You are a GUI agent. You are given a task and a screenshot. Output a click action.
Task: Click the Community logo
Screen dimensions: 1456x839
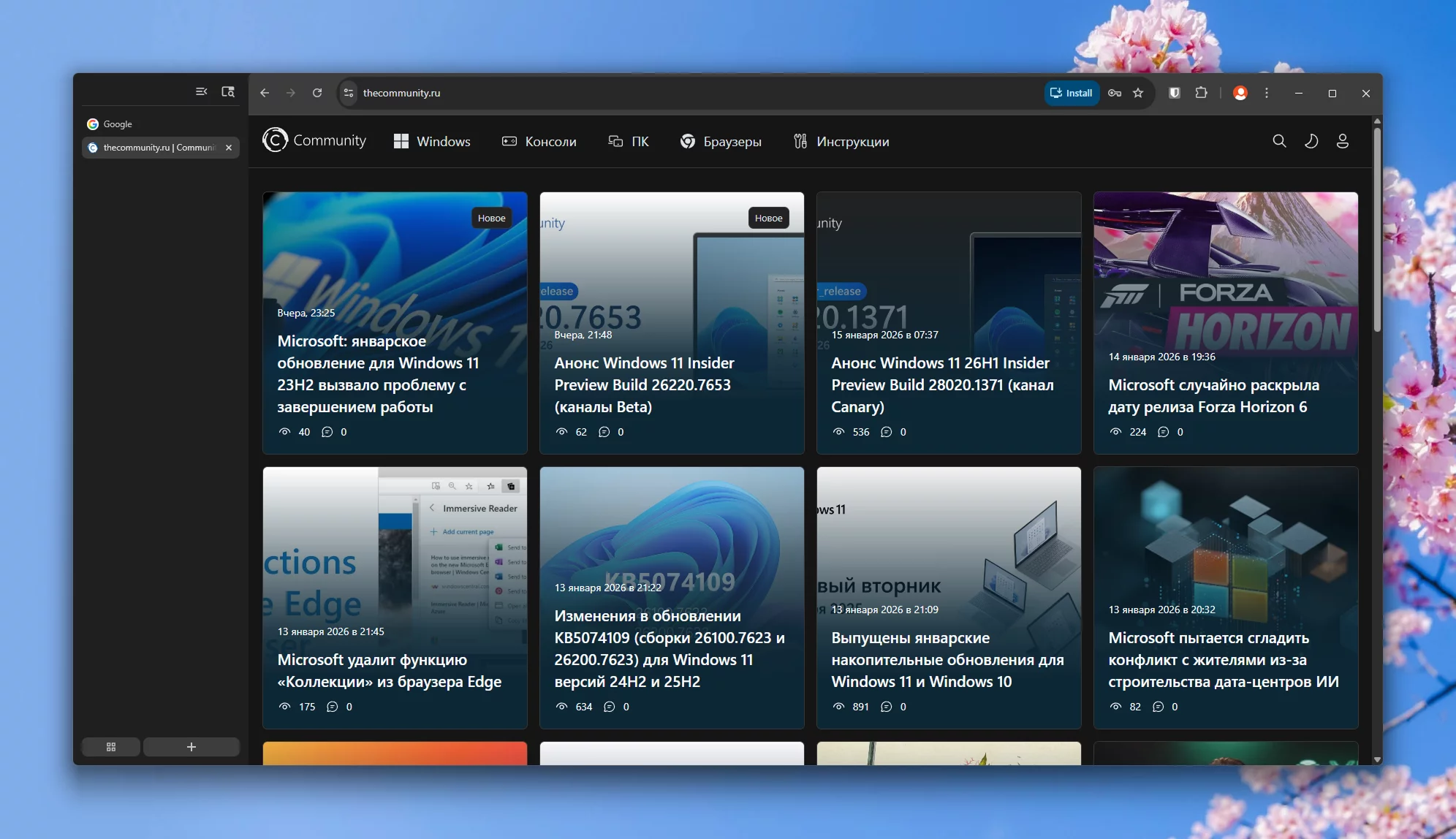click(x=315, y=140)
